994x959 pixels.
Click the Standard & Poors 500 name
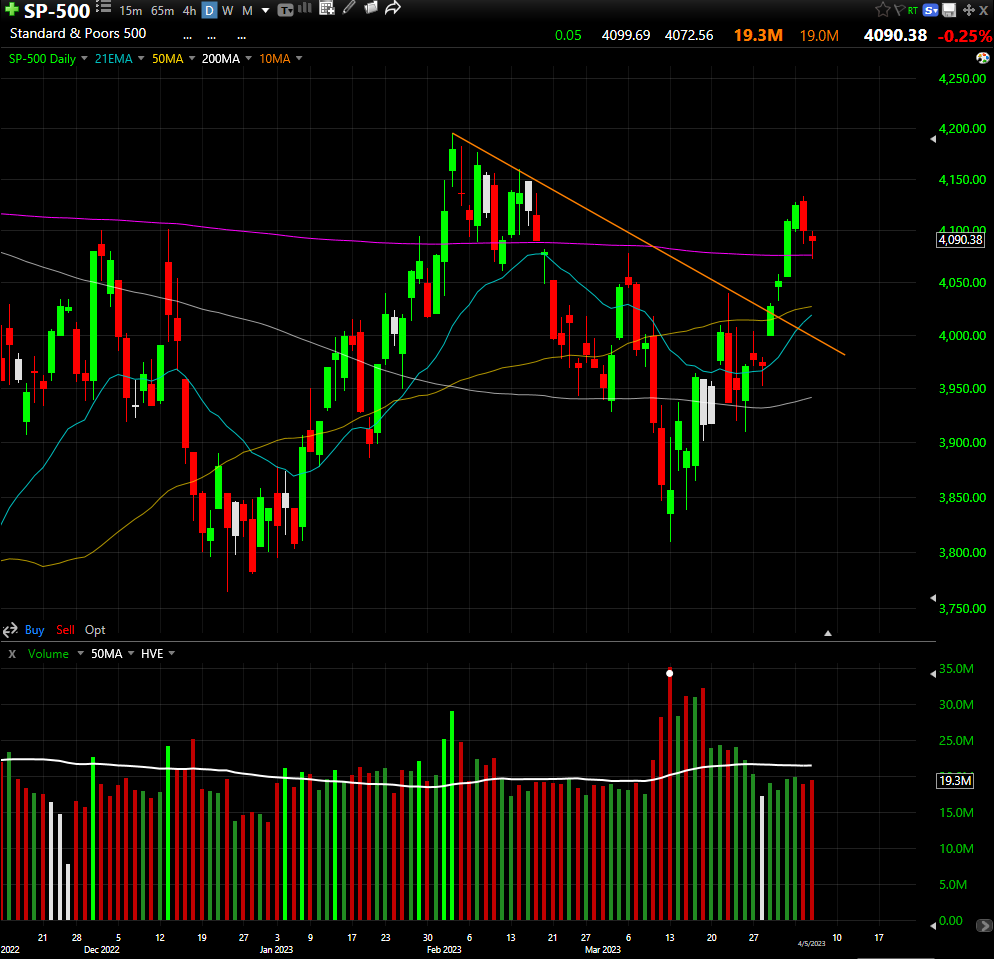pos(78,34)
